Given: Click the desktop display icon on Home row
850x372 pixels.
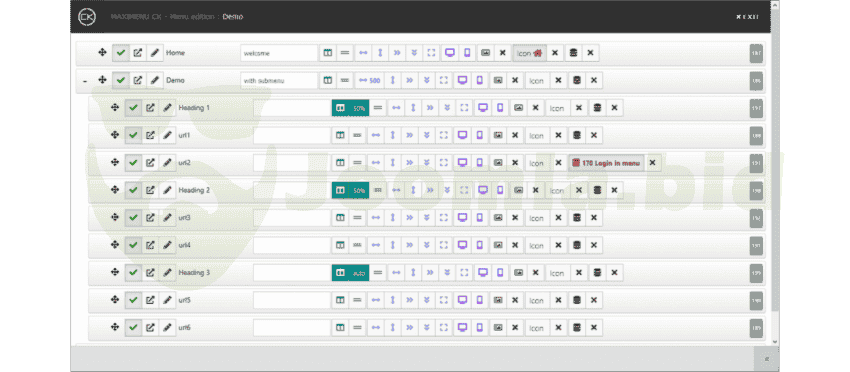Looking at the screenshot, I should [x=449, y=53].
